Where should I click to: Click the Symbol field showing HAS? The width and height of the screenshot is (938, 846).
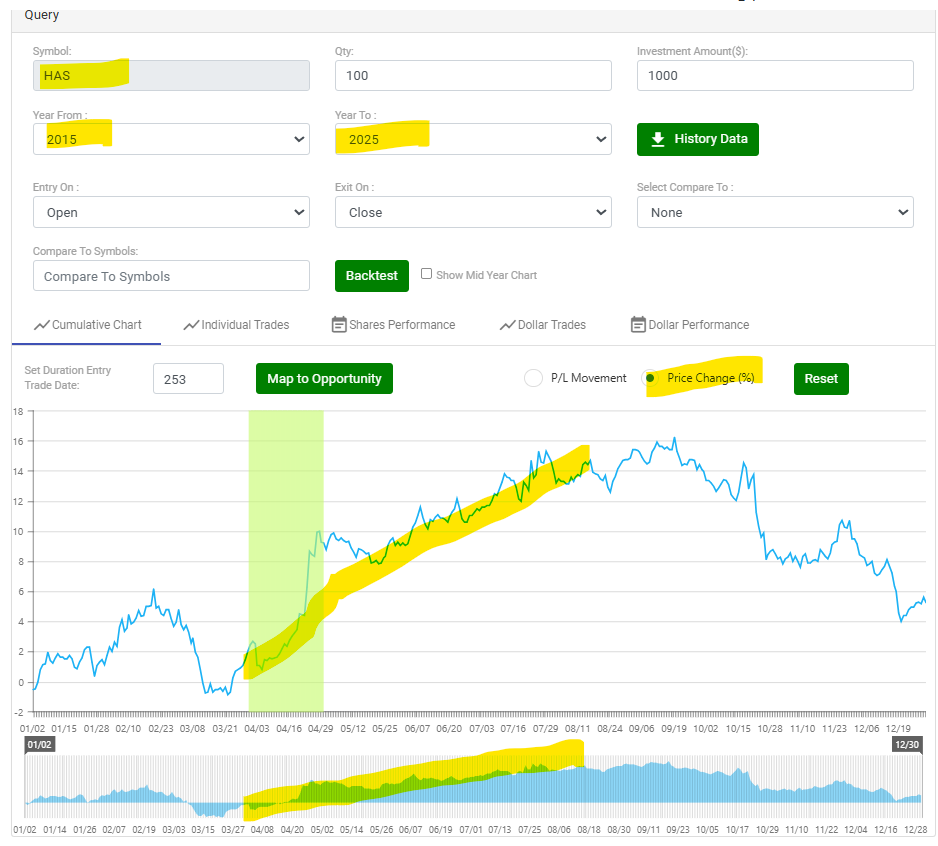[x=171, y=75]
